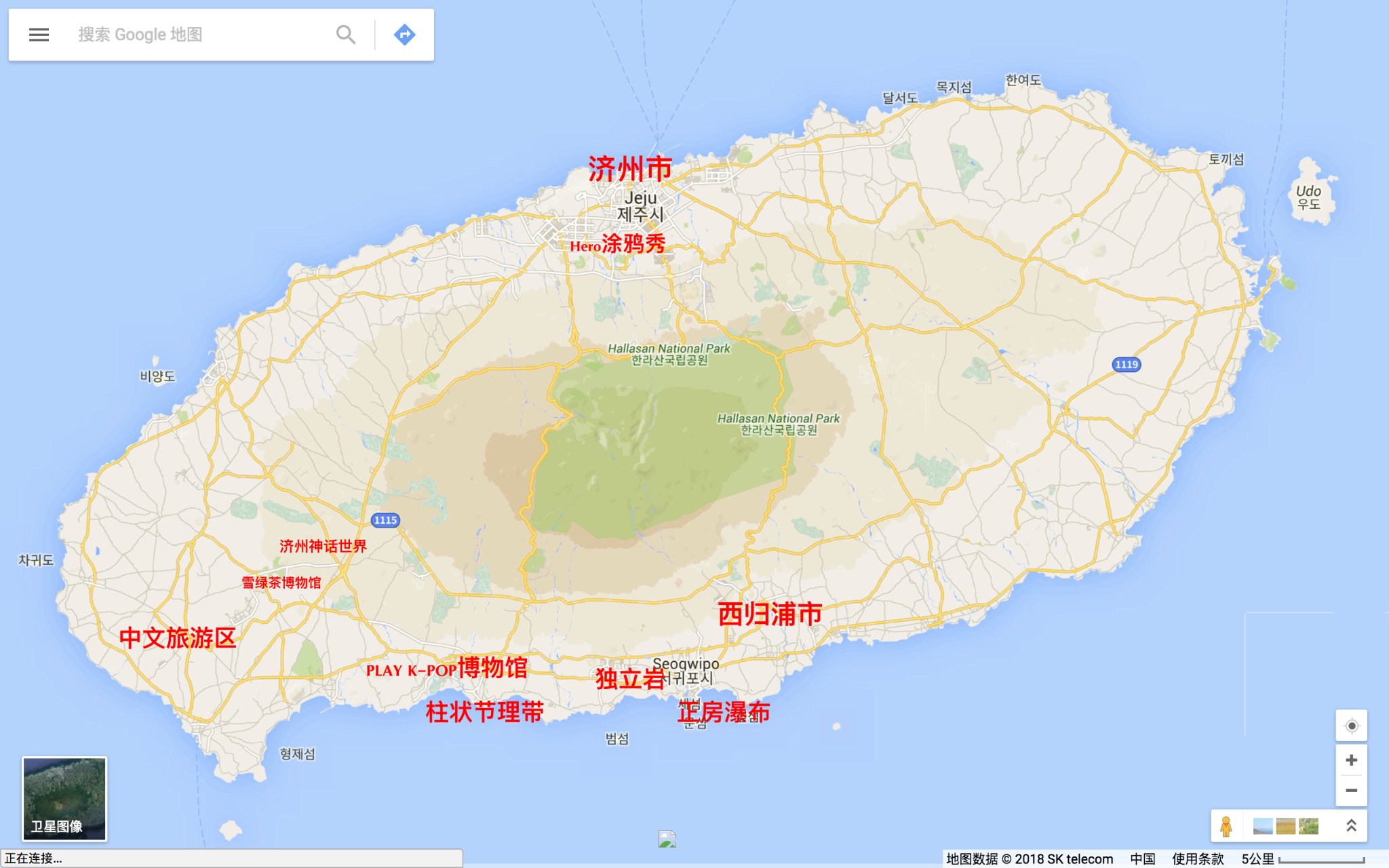Viewport: 1389px width, 868px height.
Task: Click the 中国 region link
Action: [1142, 859]
